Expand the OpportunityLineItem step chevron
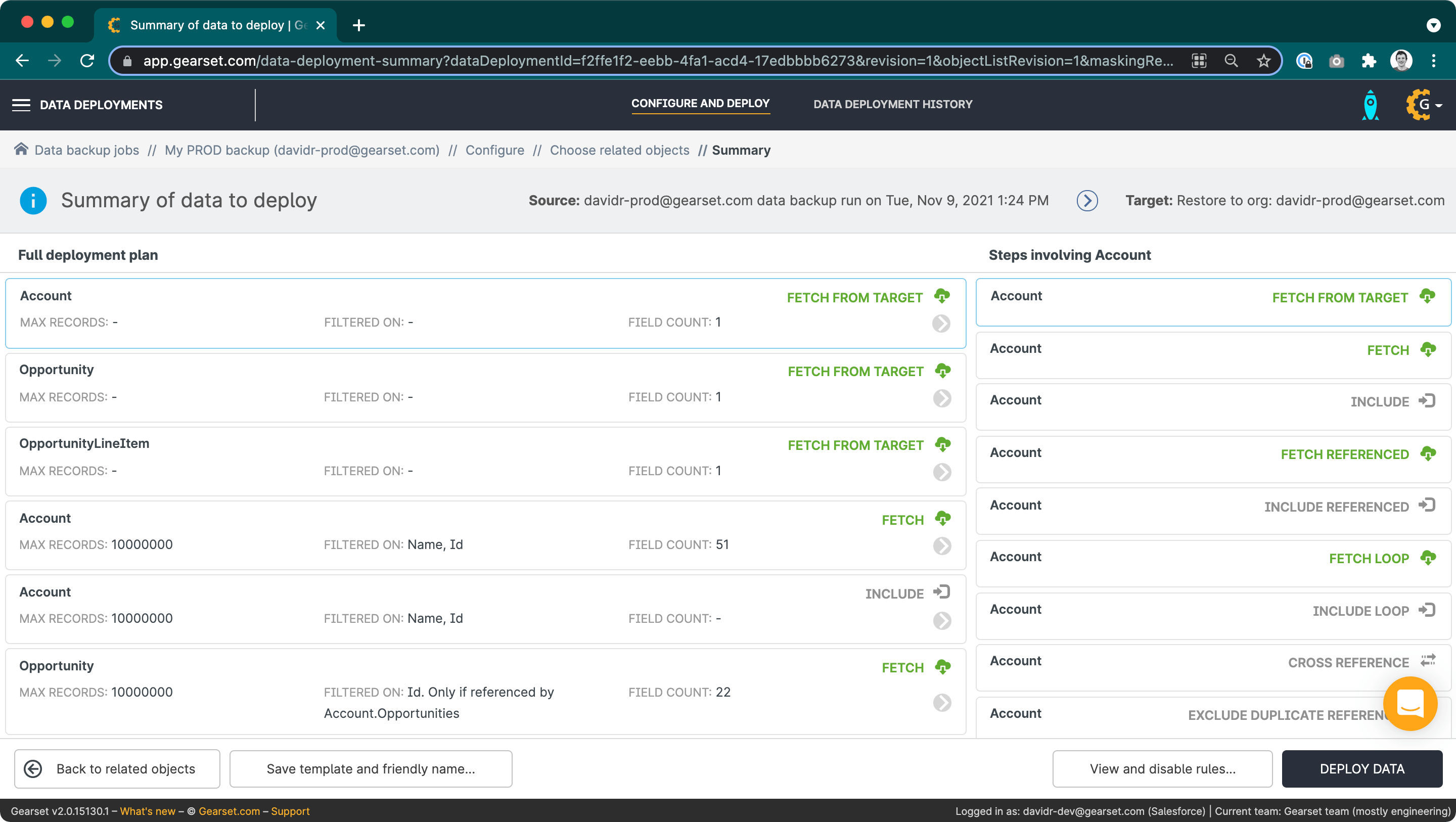1456x822 pixels. [942, 472]
